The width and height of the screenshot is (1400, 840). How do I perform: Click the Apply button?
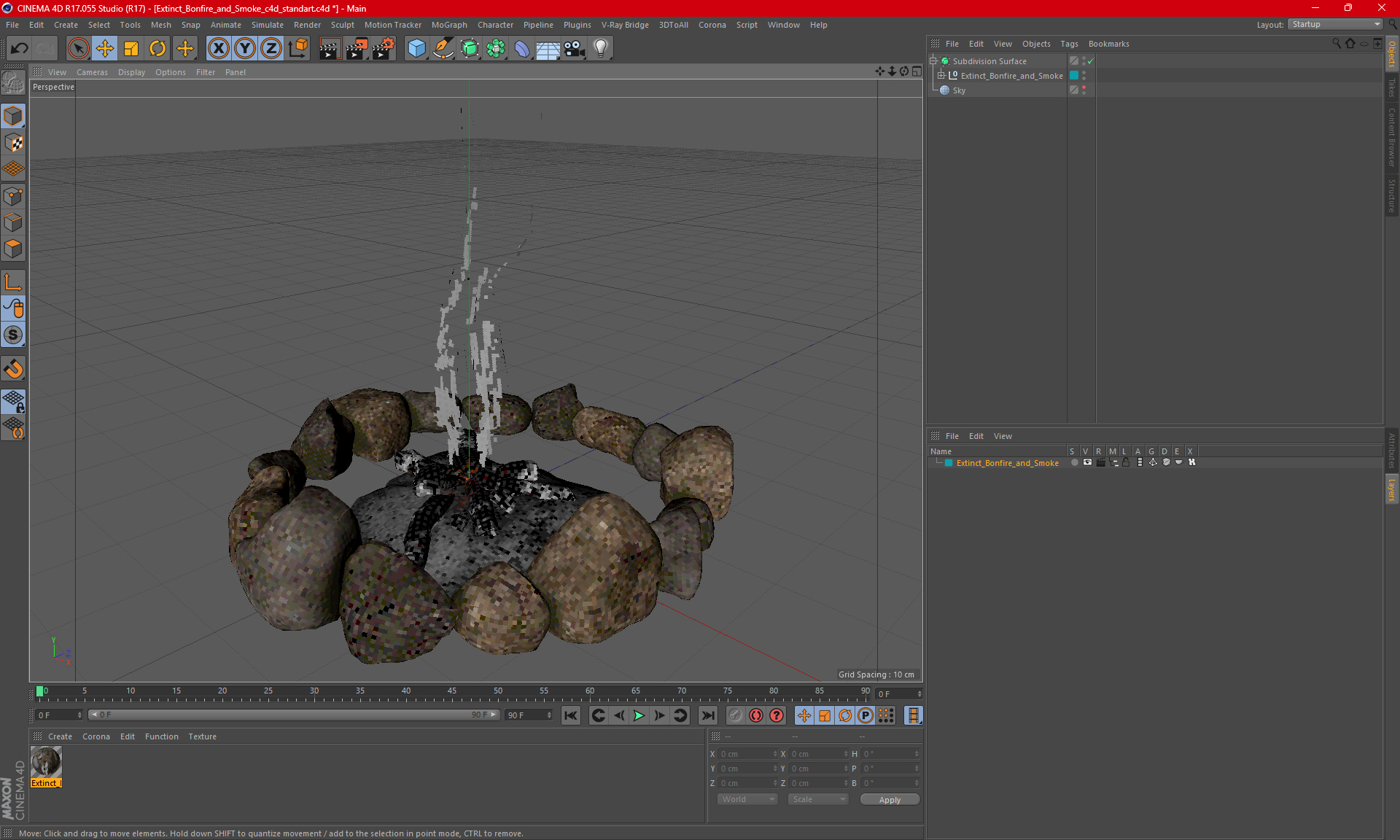coord(890,800)
